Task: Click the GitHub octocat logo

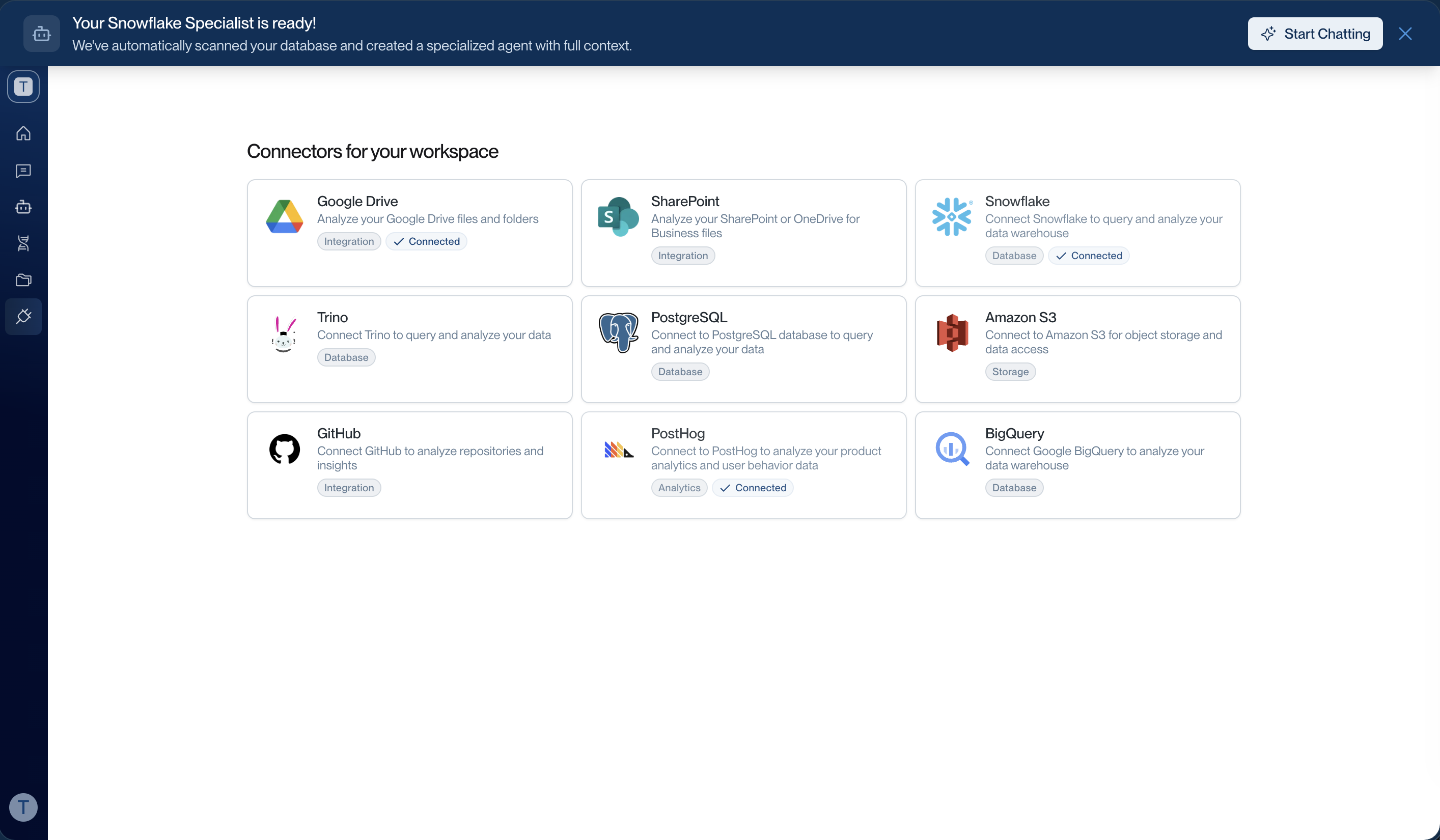Action: (285, 449)
